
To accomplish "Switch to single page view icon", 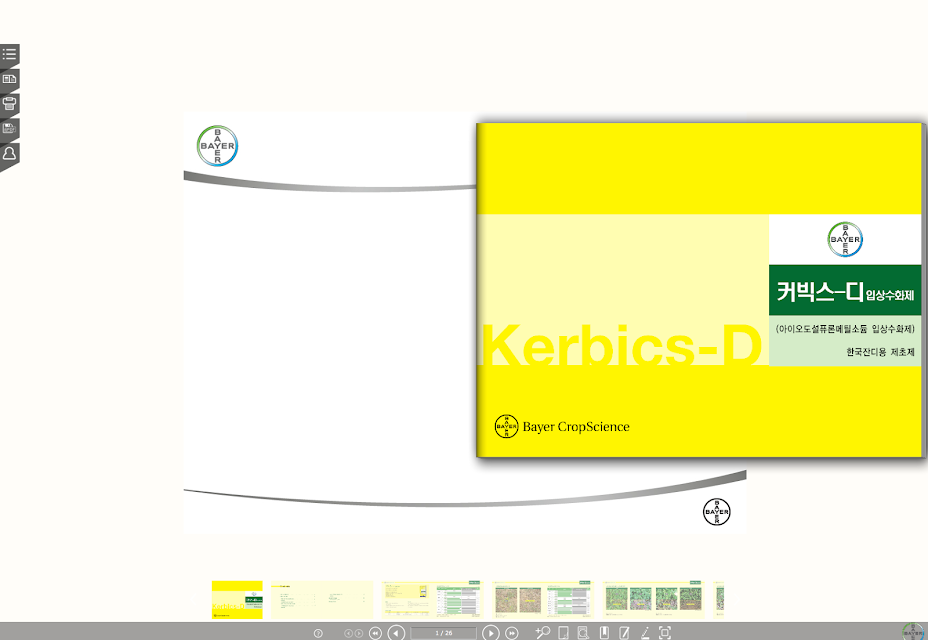I will click(x=563, y=633).
